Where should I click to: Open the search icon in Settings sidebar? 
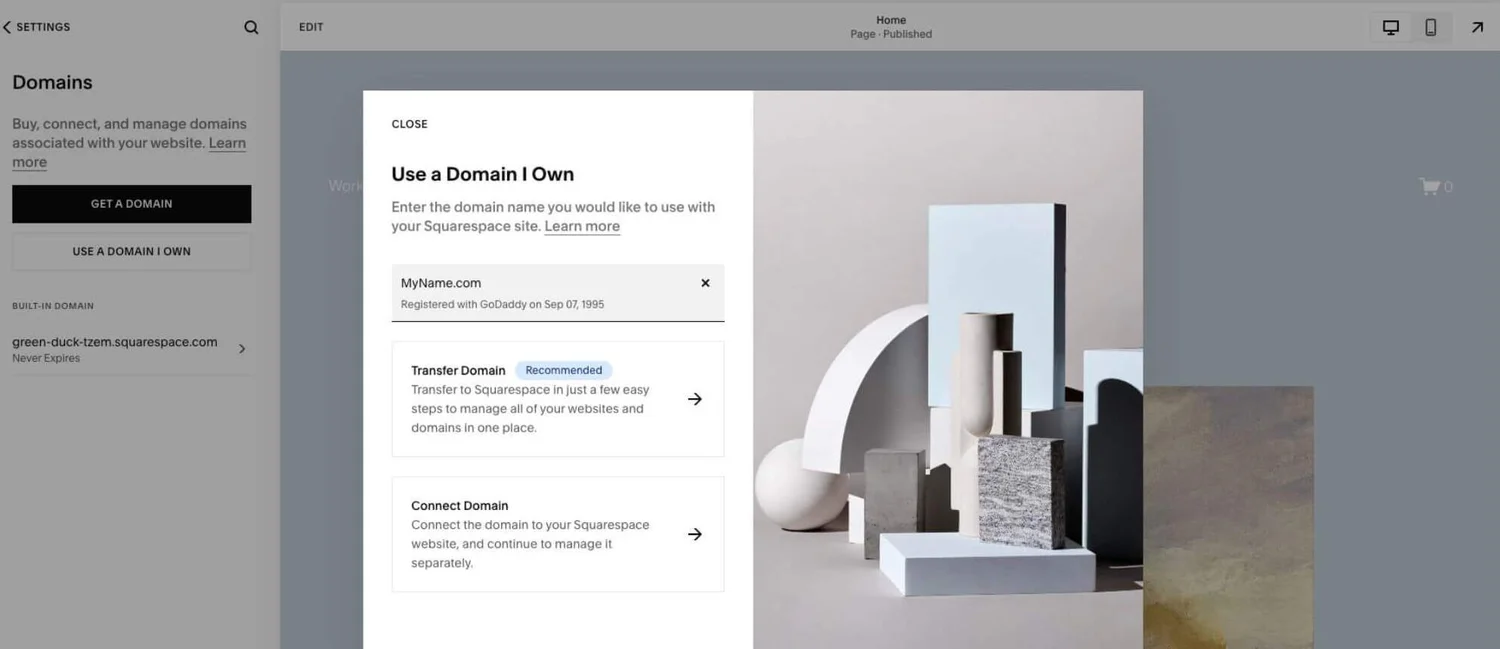point(250,27)
